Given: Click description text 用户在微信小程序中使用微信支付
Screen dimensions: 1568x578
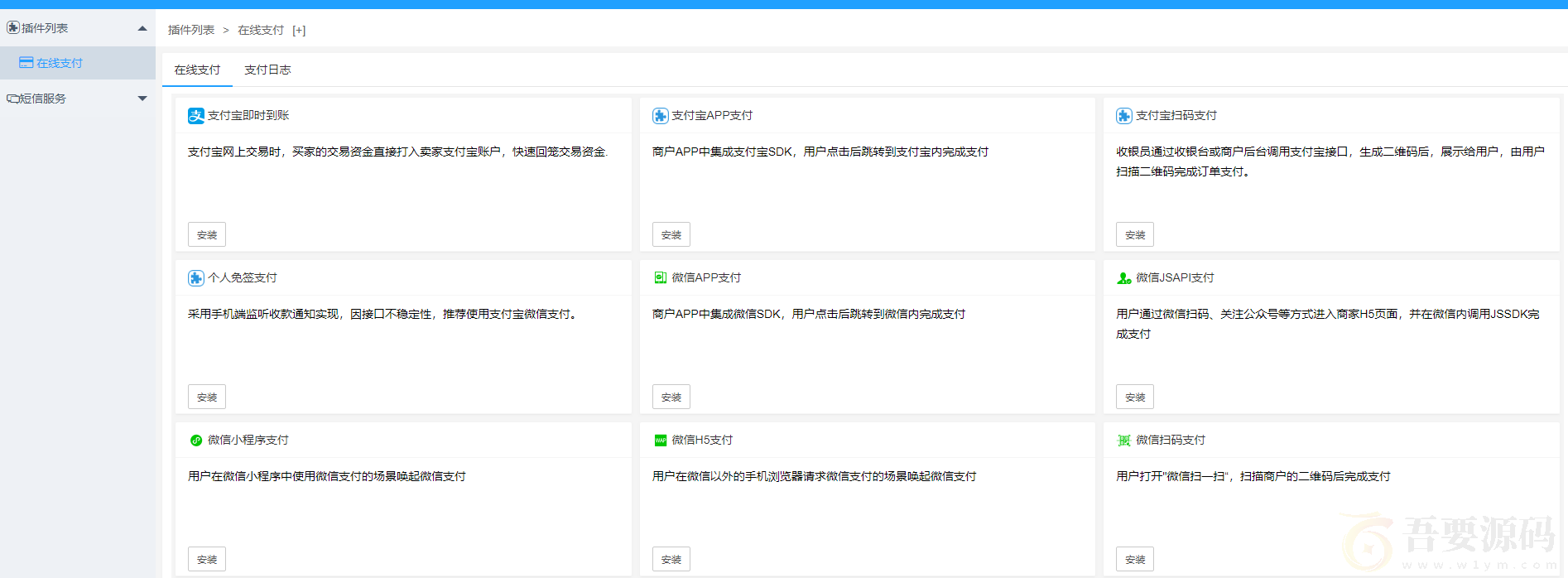Looking at the screenshot, I should pos(327,476).
